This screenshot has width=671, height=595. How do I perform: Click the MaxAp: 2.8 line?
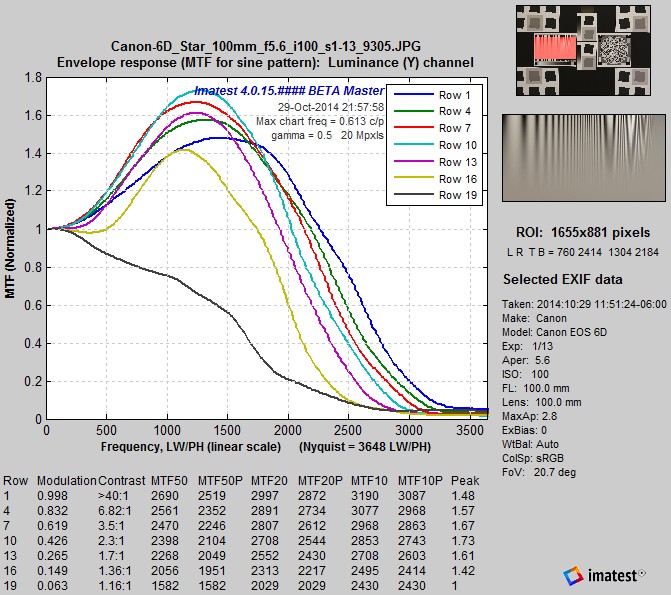530,416
